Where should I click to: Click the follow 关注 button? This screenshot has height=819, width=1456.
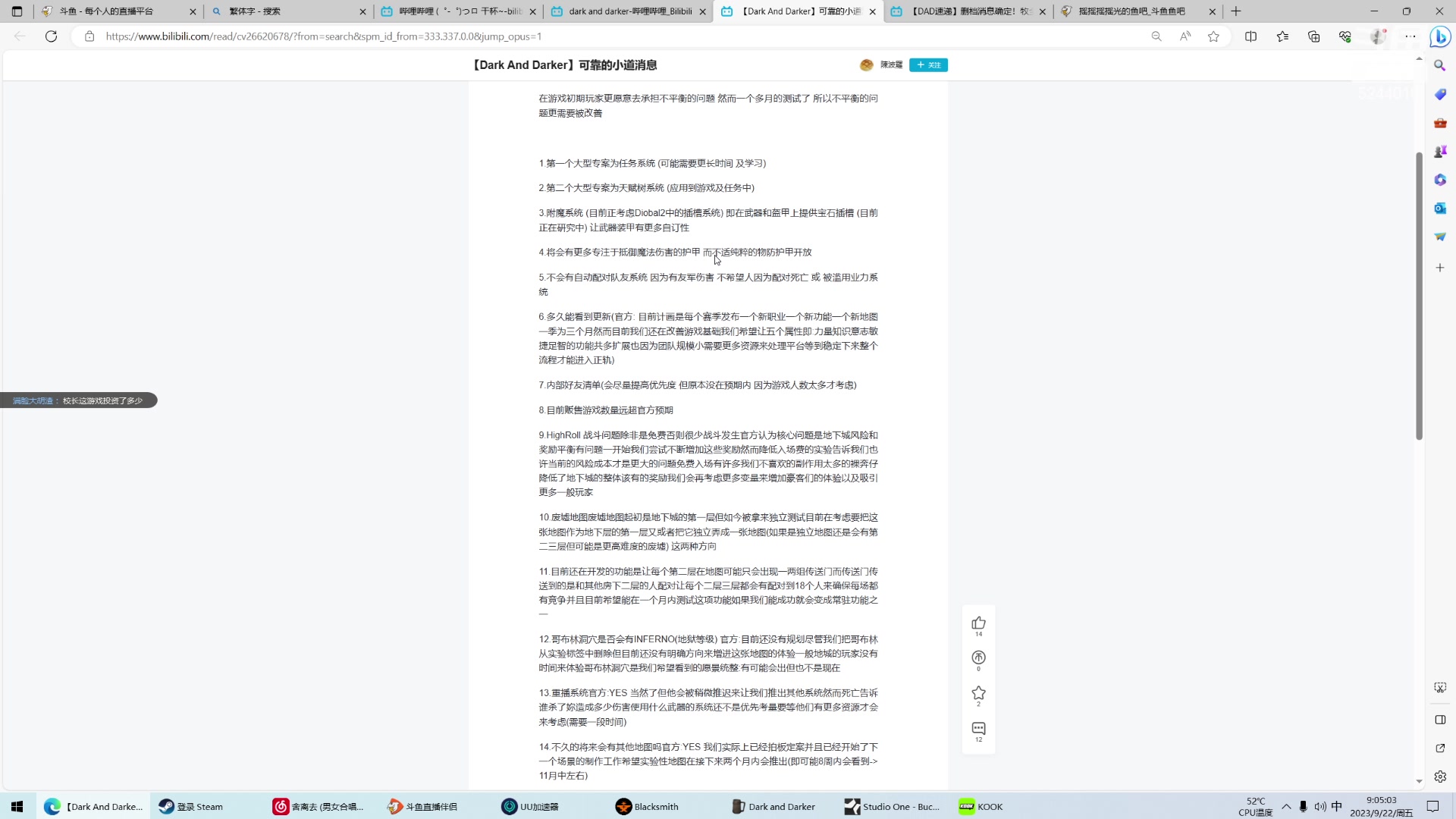coord(928,65)
